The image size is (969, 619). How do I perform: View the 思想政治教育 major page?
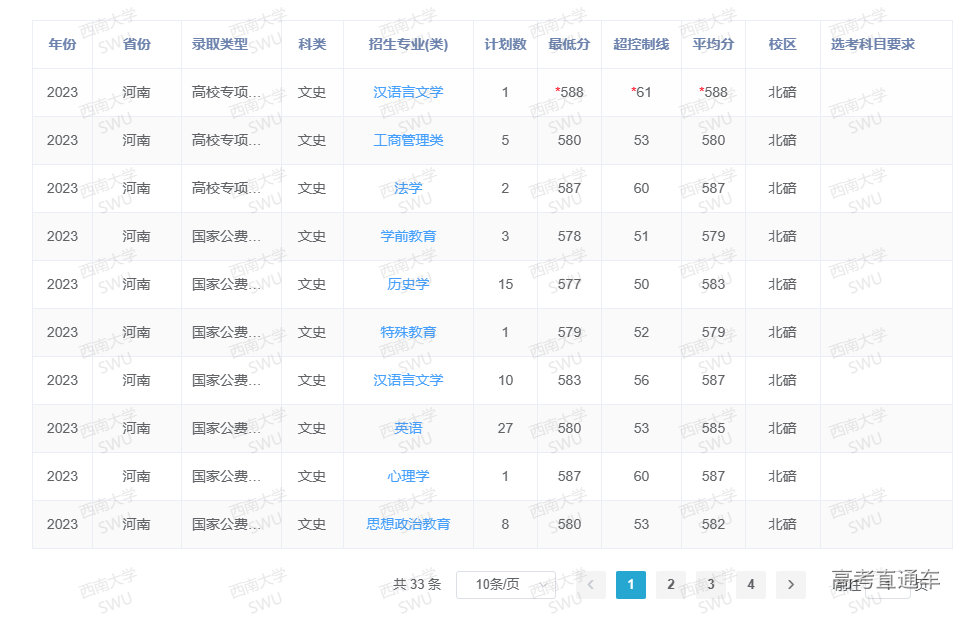pos(408,524)
